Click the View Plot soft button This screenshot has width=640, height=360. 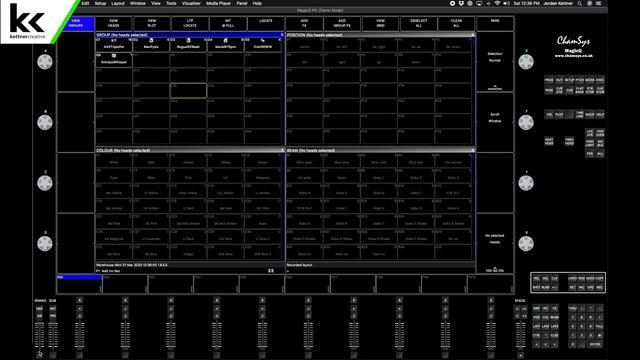[151, 23]
